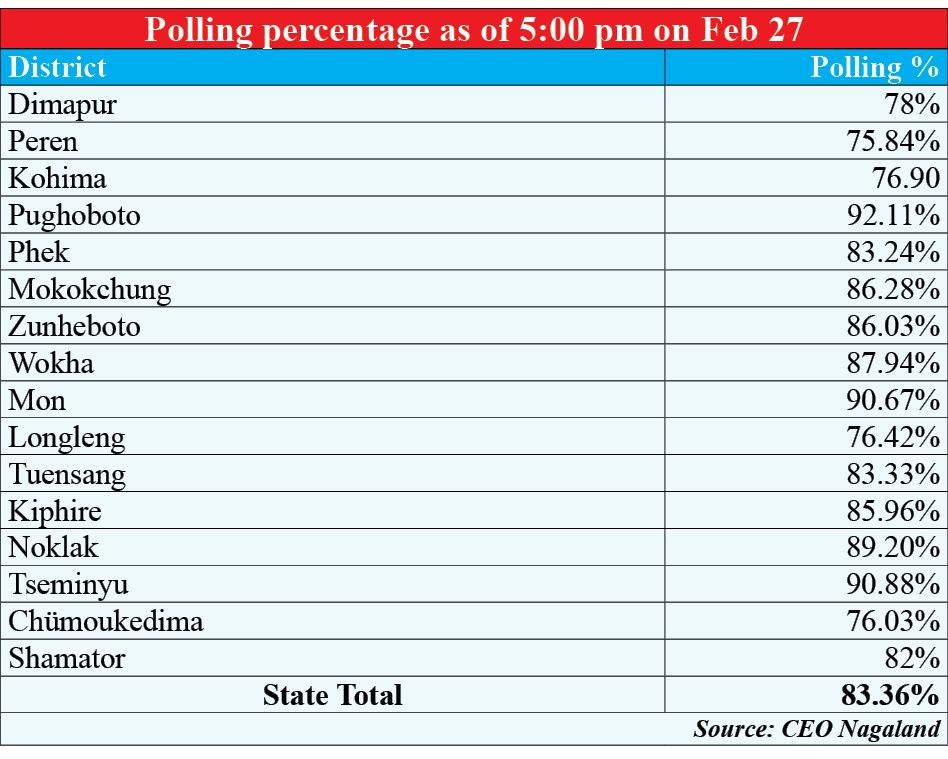Select the Wokha district name
The height and width of the screenshot is (759, 948).
coord(51,363)
